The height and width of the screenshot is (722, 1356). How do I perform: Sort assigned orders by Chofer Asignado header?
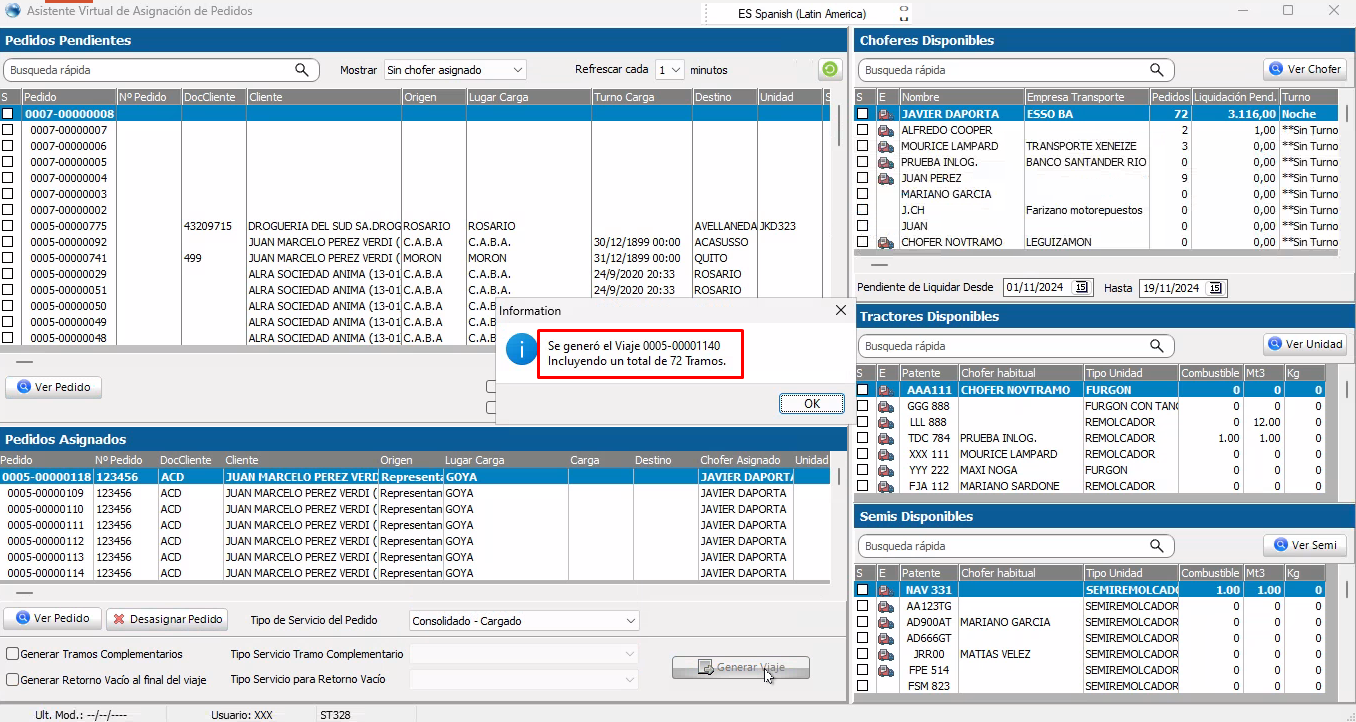pos(744,460)
